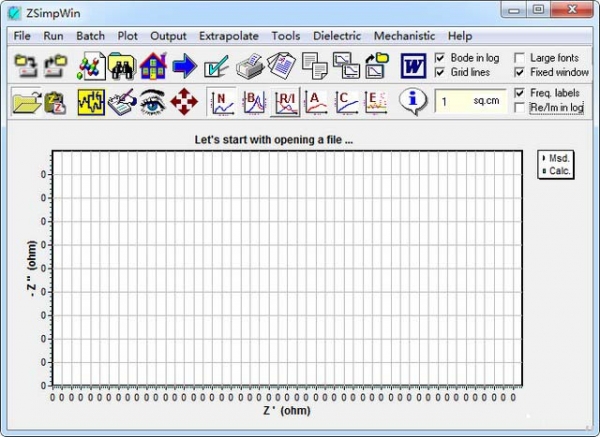Click the chart title 'Let's start with opening a file'

click(274, 140)
